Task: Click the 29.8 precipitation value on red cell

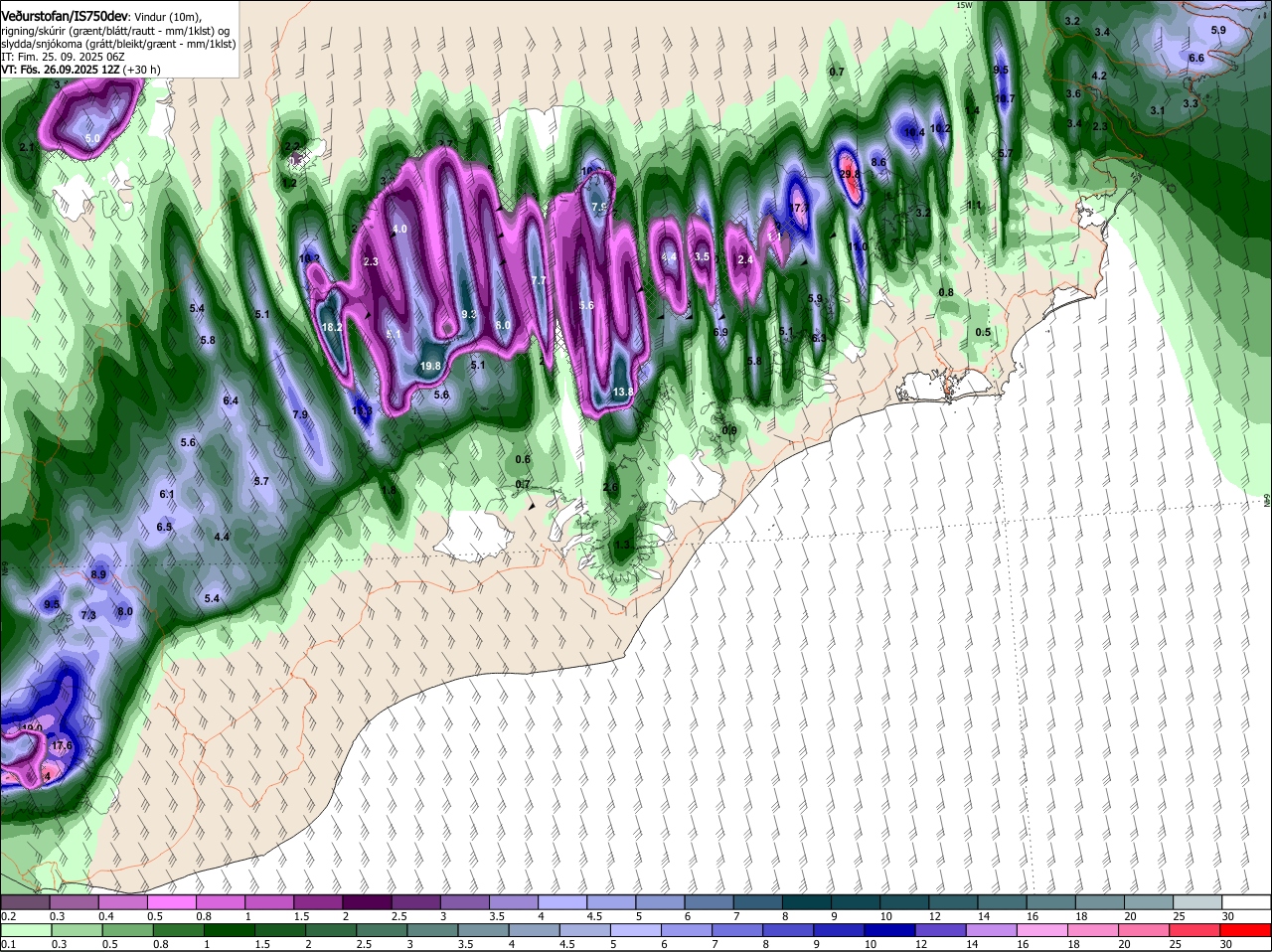Action: point(850,174)
